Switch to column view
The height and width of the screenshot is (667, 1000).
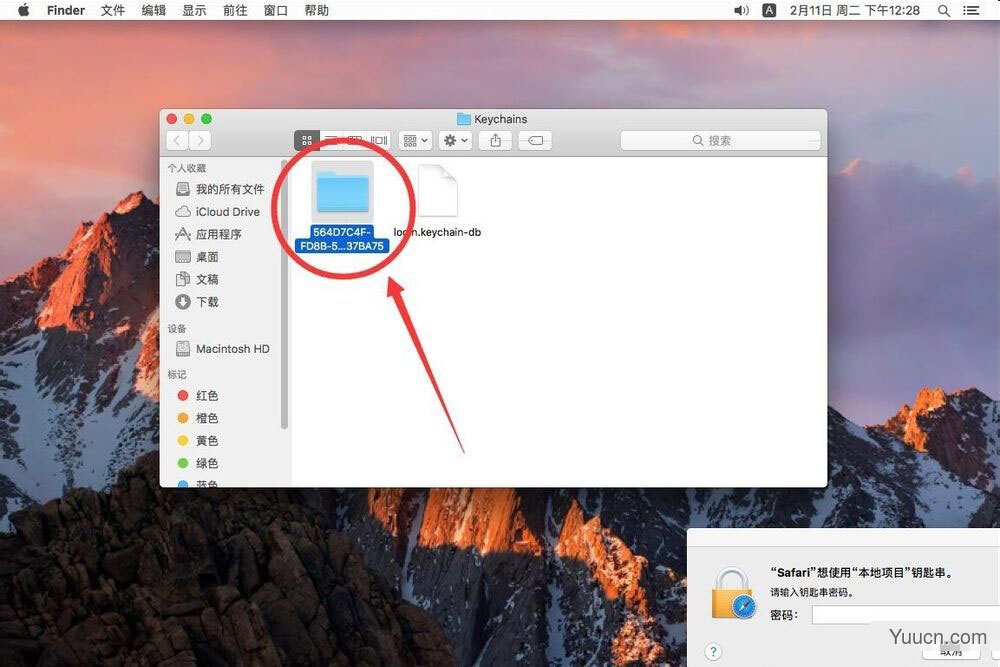pos(355,140)
